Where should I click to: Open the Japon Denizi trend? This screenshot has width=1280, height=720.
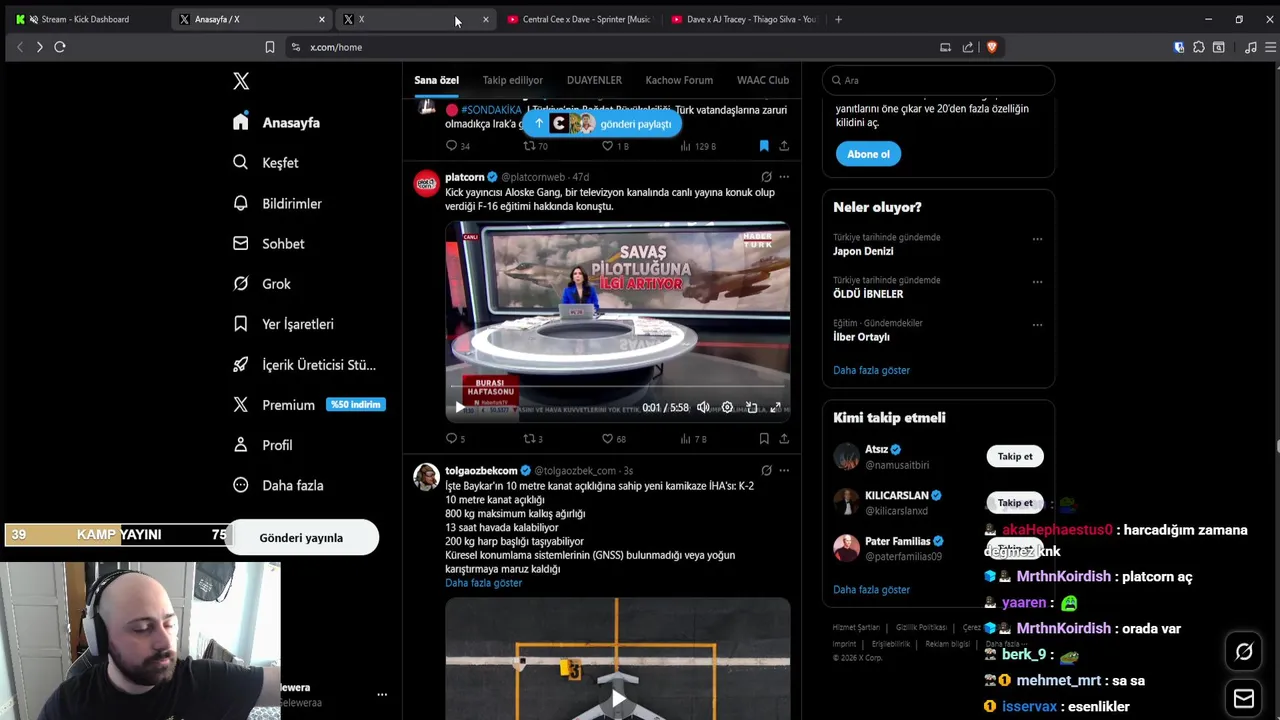click(863, 251)
